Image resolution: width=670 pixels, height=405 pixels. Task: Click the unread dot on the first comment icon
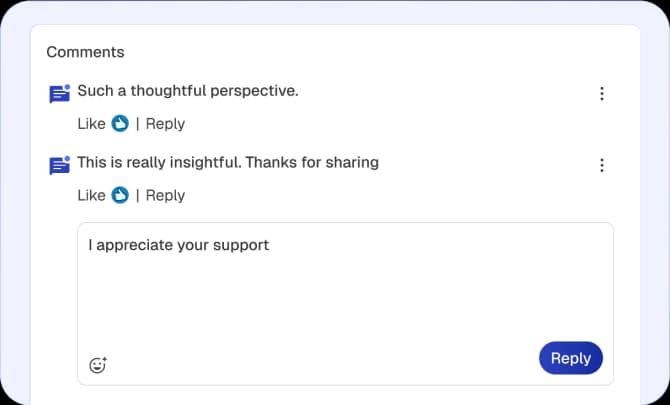[x=67, y=87]
